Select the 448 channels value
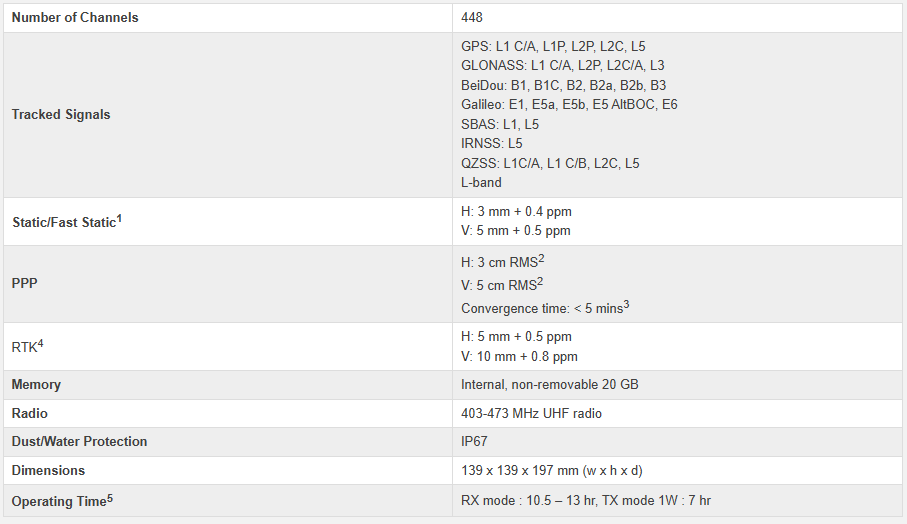The image size is (907, 524). pos(472,17)
